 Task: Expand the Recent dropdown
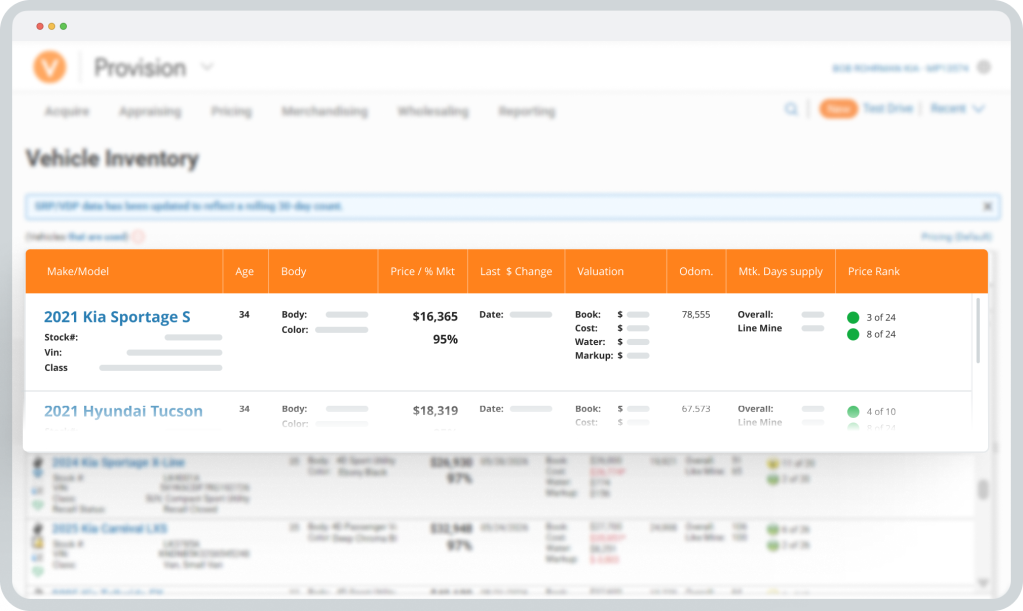[957, 108]
